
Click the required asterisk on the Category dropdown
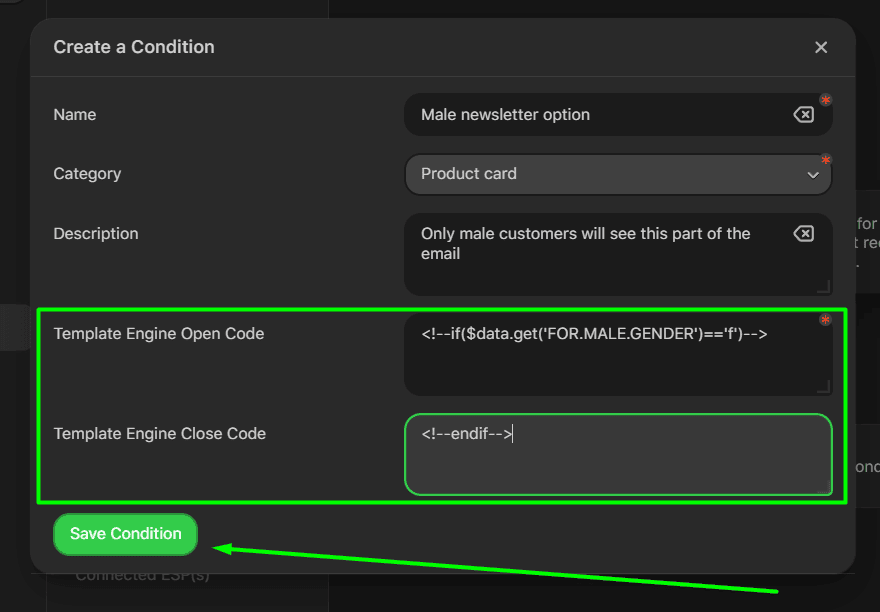[825, 160]
